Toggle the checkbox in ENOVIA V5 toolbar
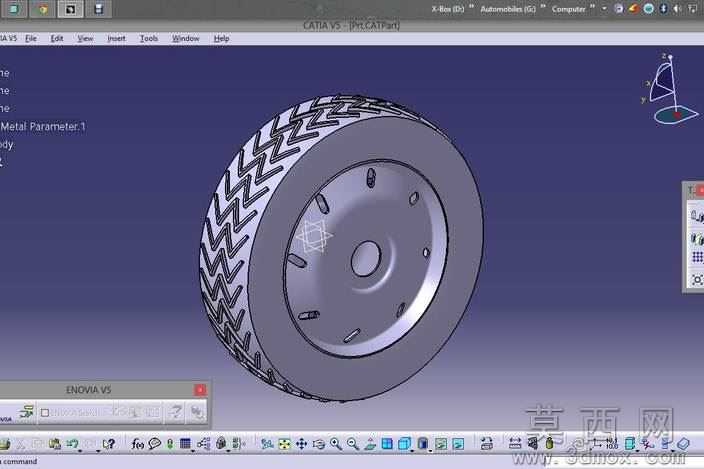 pyautogui.click(x=45, y=412)
